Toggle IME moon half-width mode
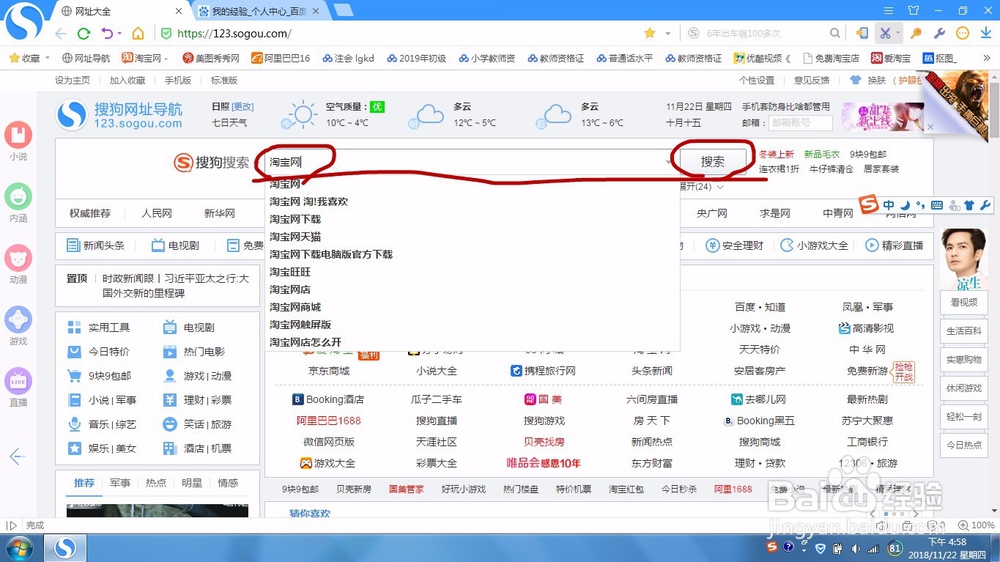Viewport: 1000px width, 562px height. [904, 205]
